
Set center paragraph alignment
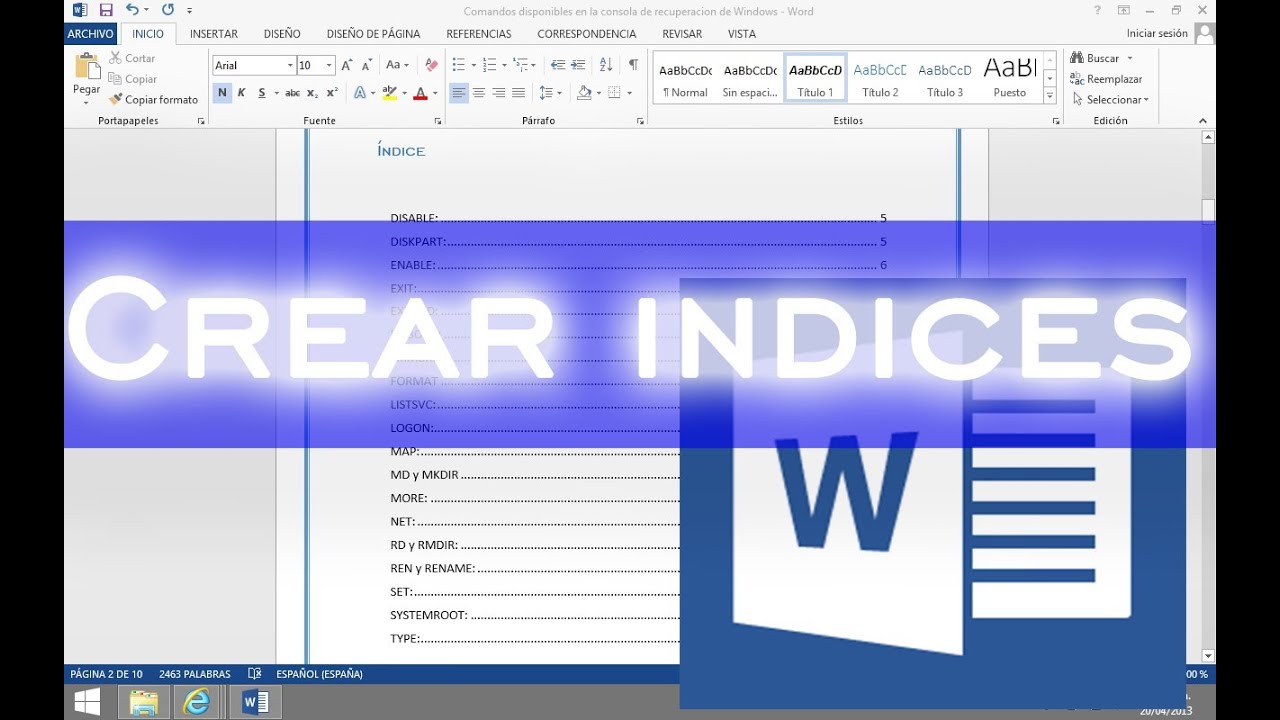479,93
